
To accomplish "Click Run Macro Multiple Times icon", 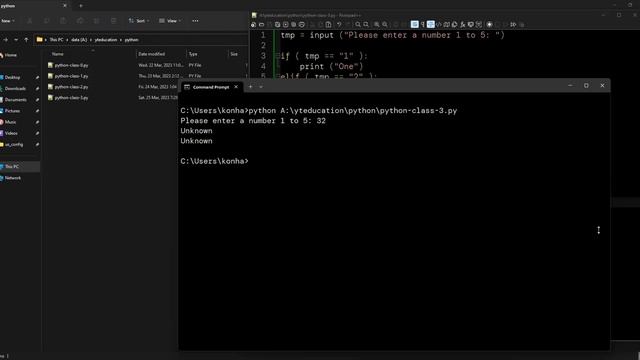I will click(x=513, y=24).
